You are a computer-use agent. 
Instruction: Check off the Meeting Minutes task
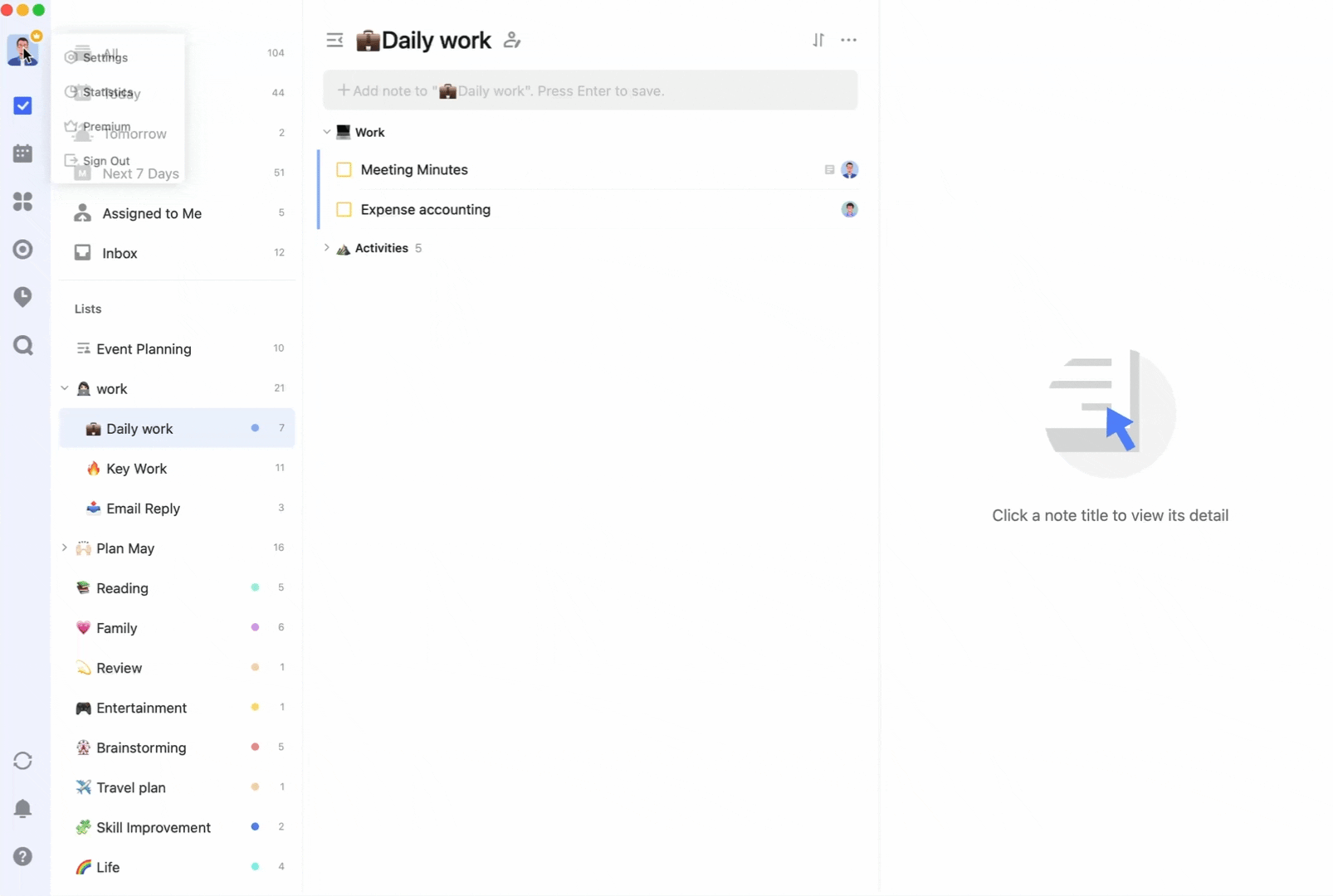tap(344, 169)
